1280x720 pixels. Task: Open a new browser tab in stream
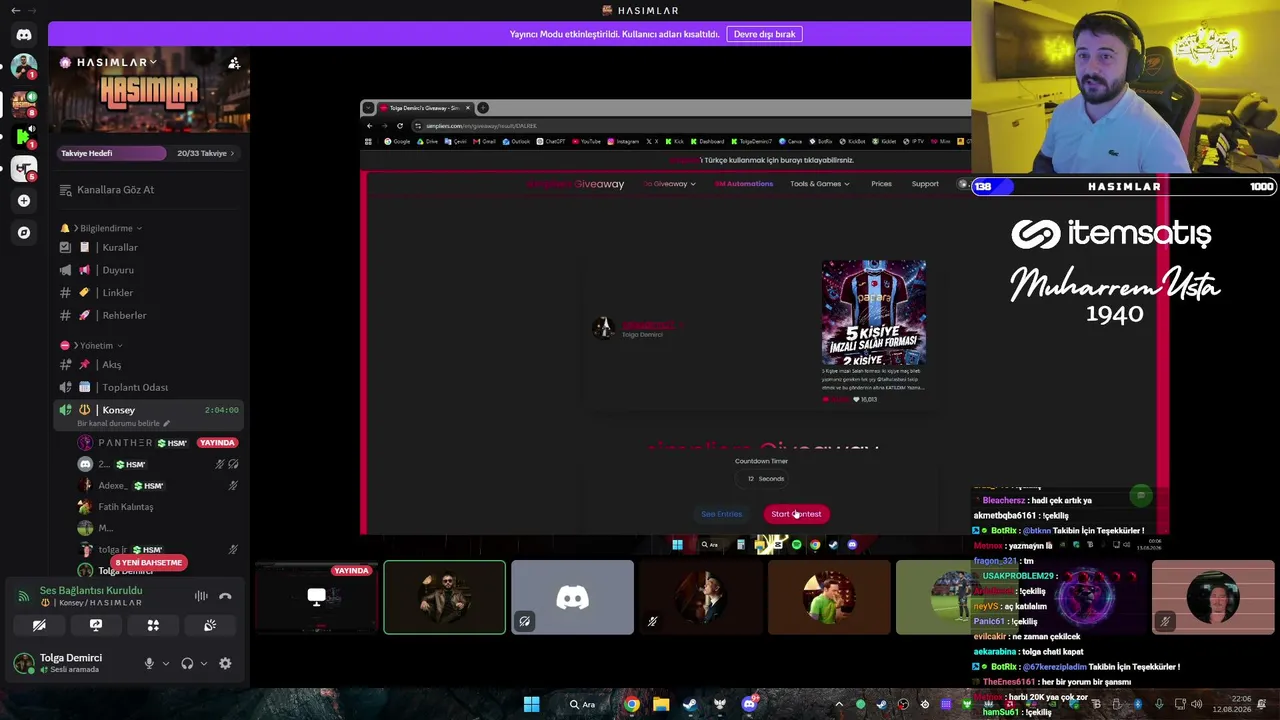coord(483,108)
